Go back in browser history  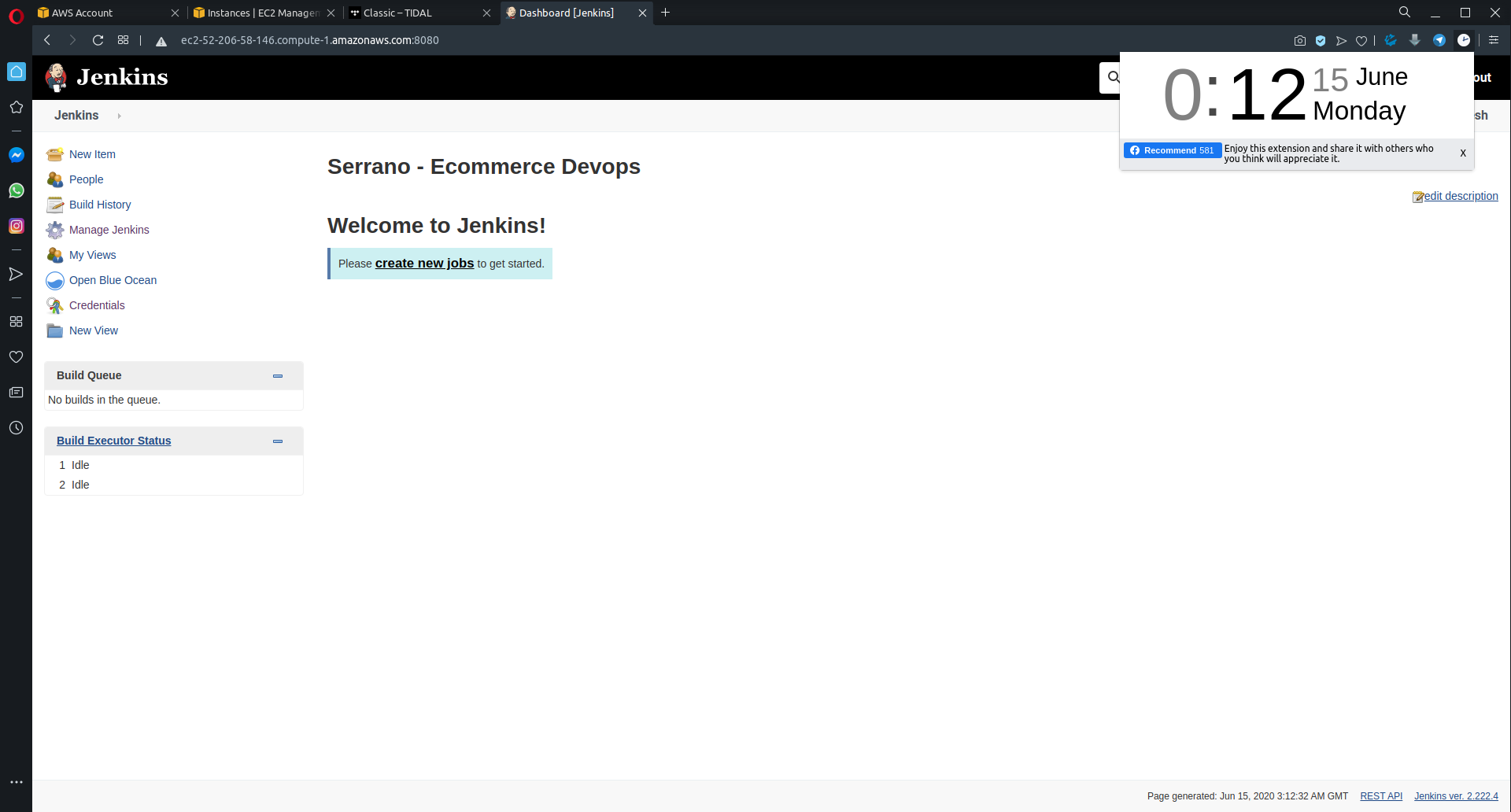pos(47,40)
